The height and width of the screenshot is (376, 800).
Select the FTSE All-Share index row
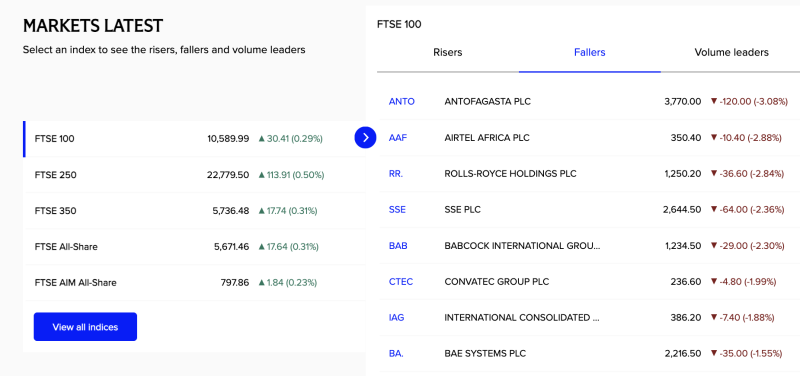(x=194, y=247)
